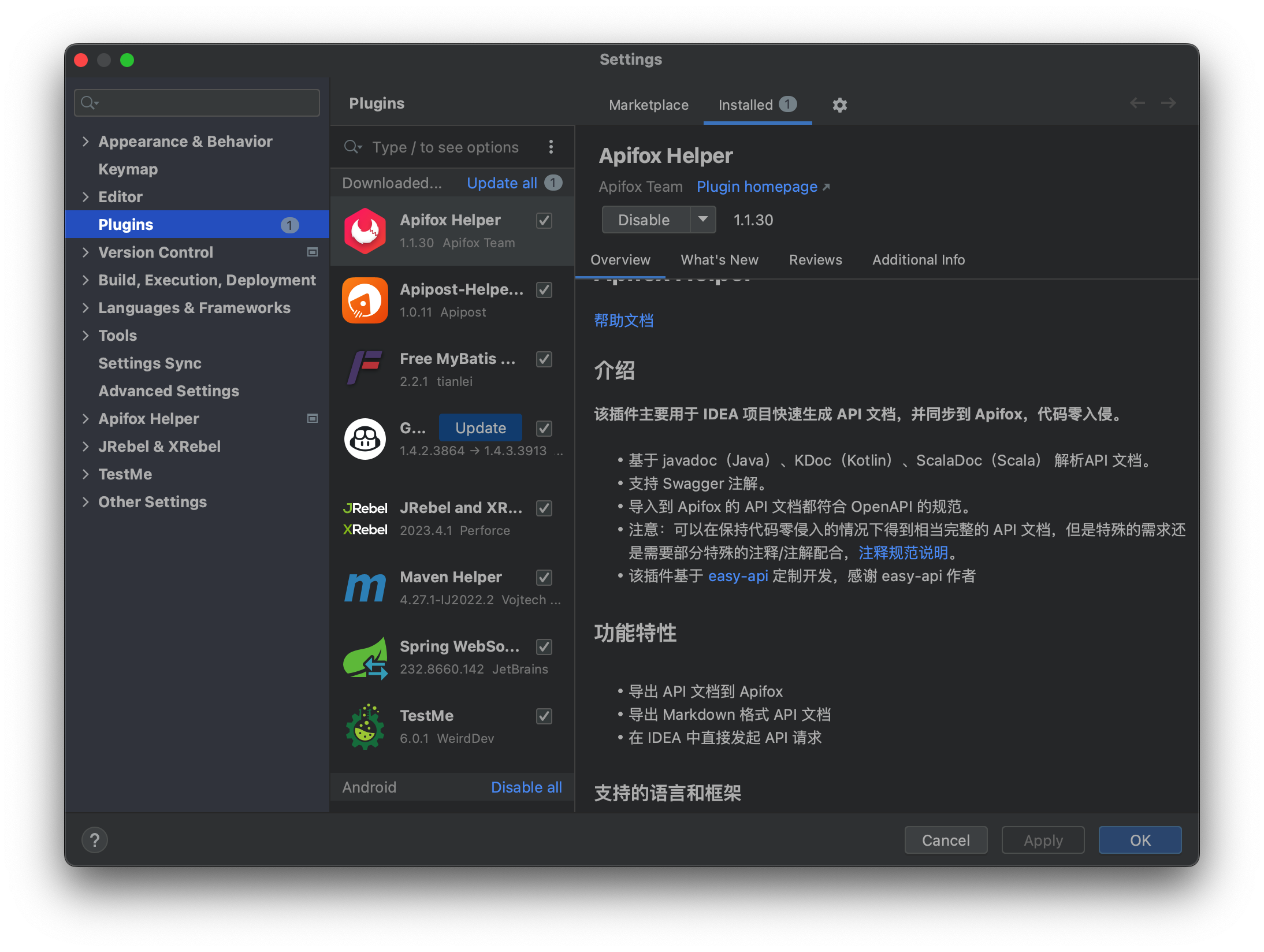Click the TestMe plugin icon

pyautogui.click(x=365, y=727)
